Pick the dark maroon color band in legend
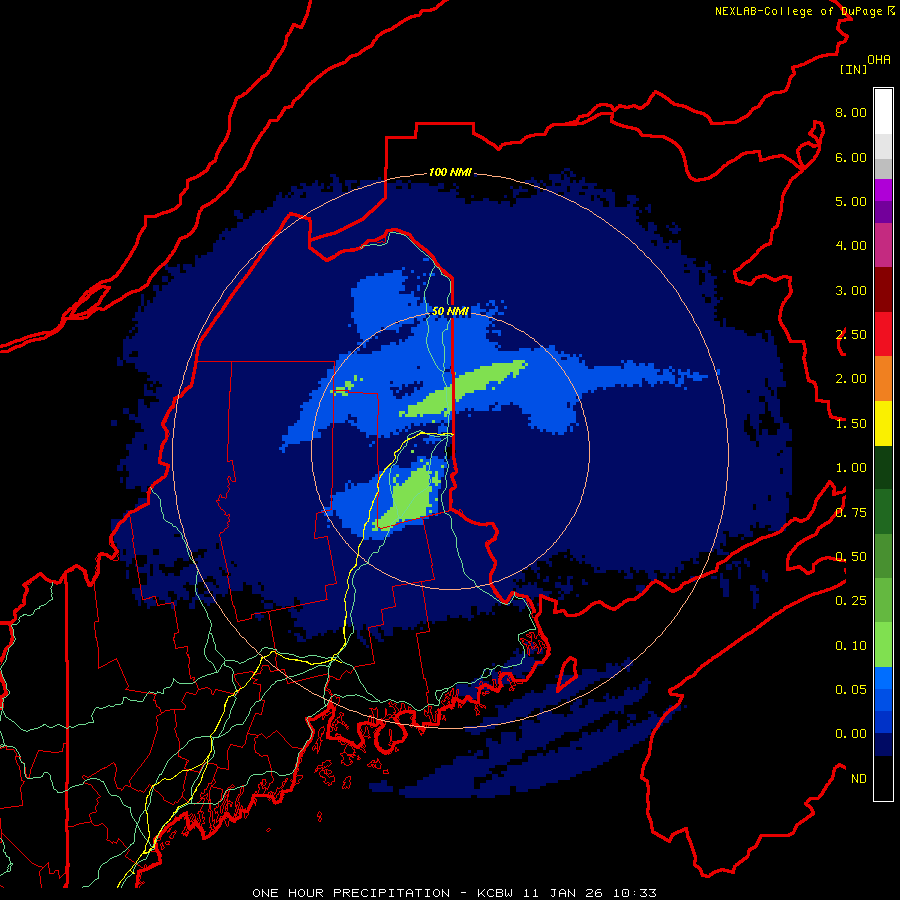The image size is (900, 900). [883, 290]
